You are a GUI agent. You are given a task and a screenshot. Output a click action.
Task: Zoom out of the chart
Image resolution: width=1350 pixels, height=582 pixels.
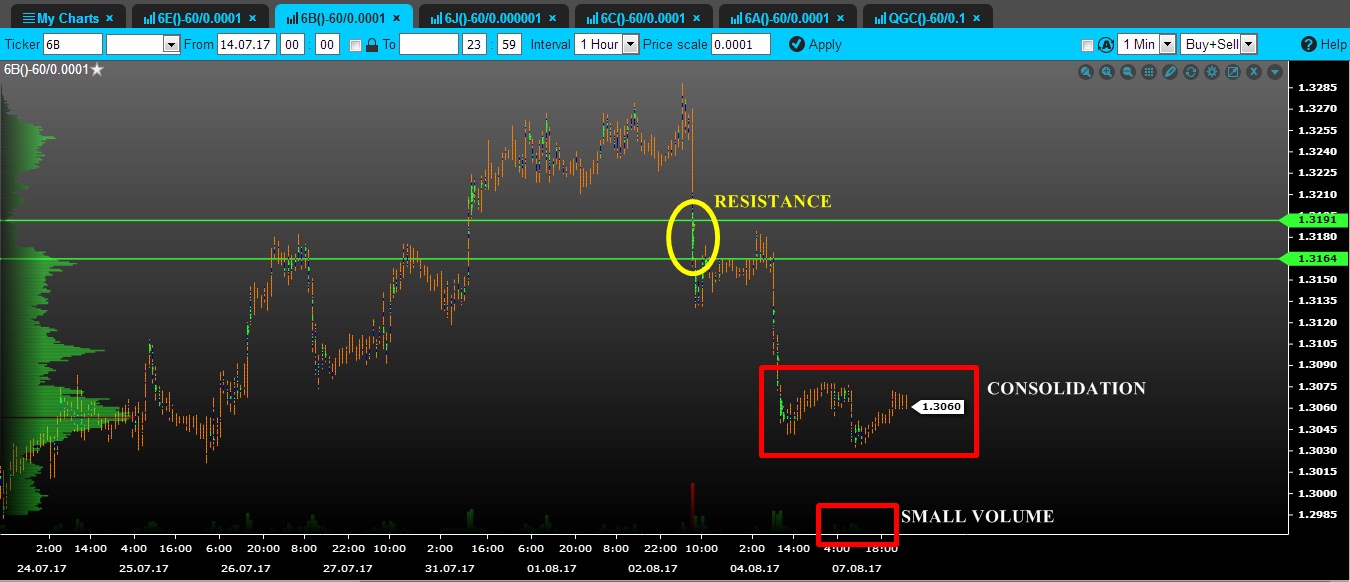(x=1128, y=72)
